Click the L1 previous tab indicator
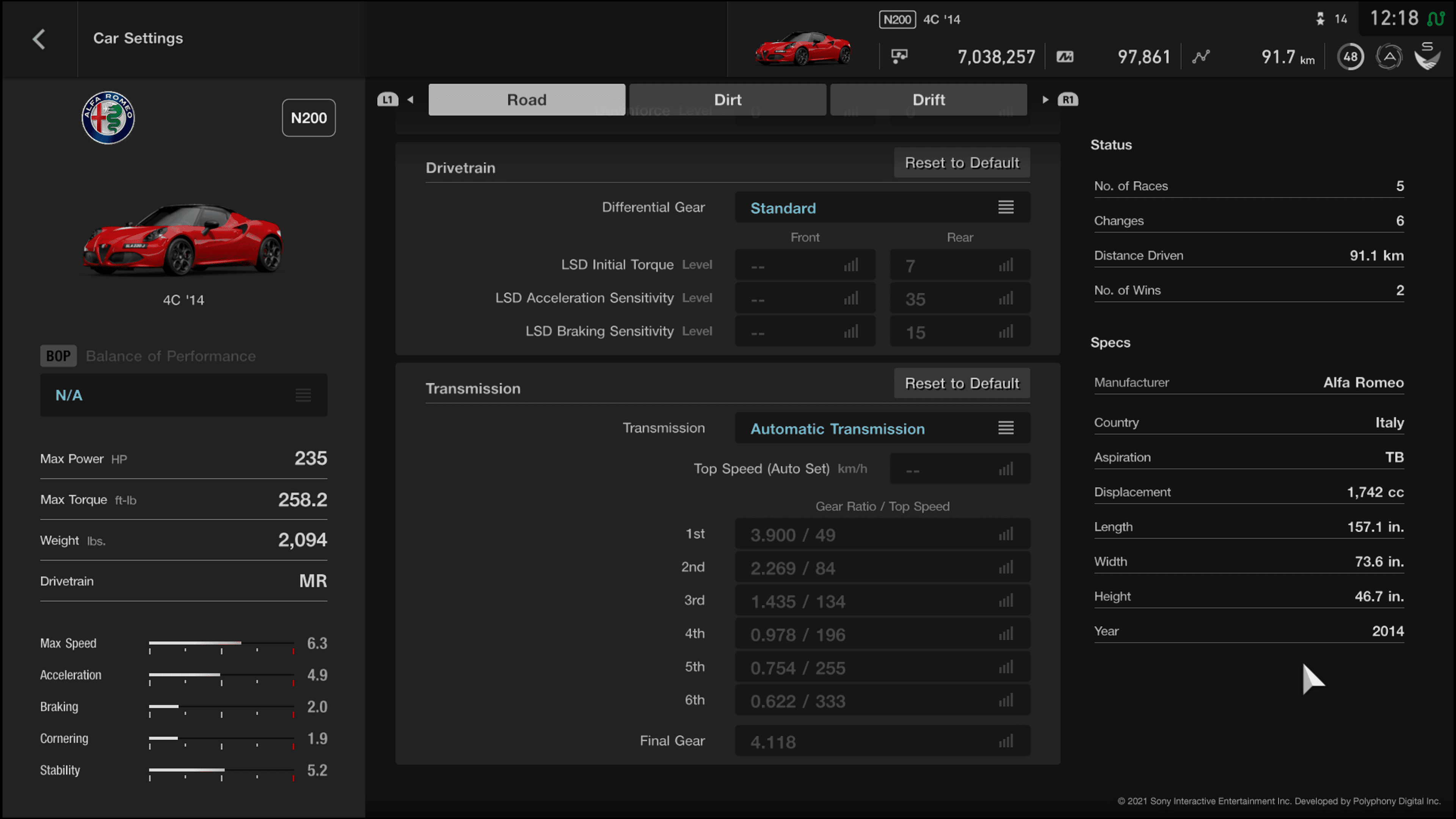This screenshot has width=1456, height=819. tap(388, 99)
